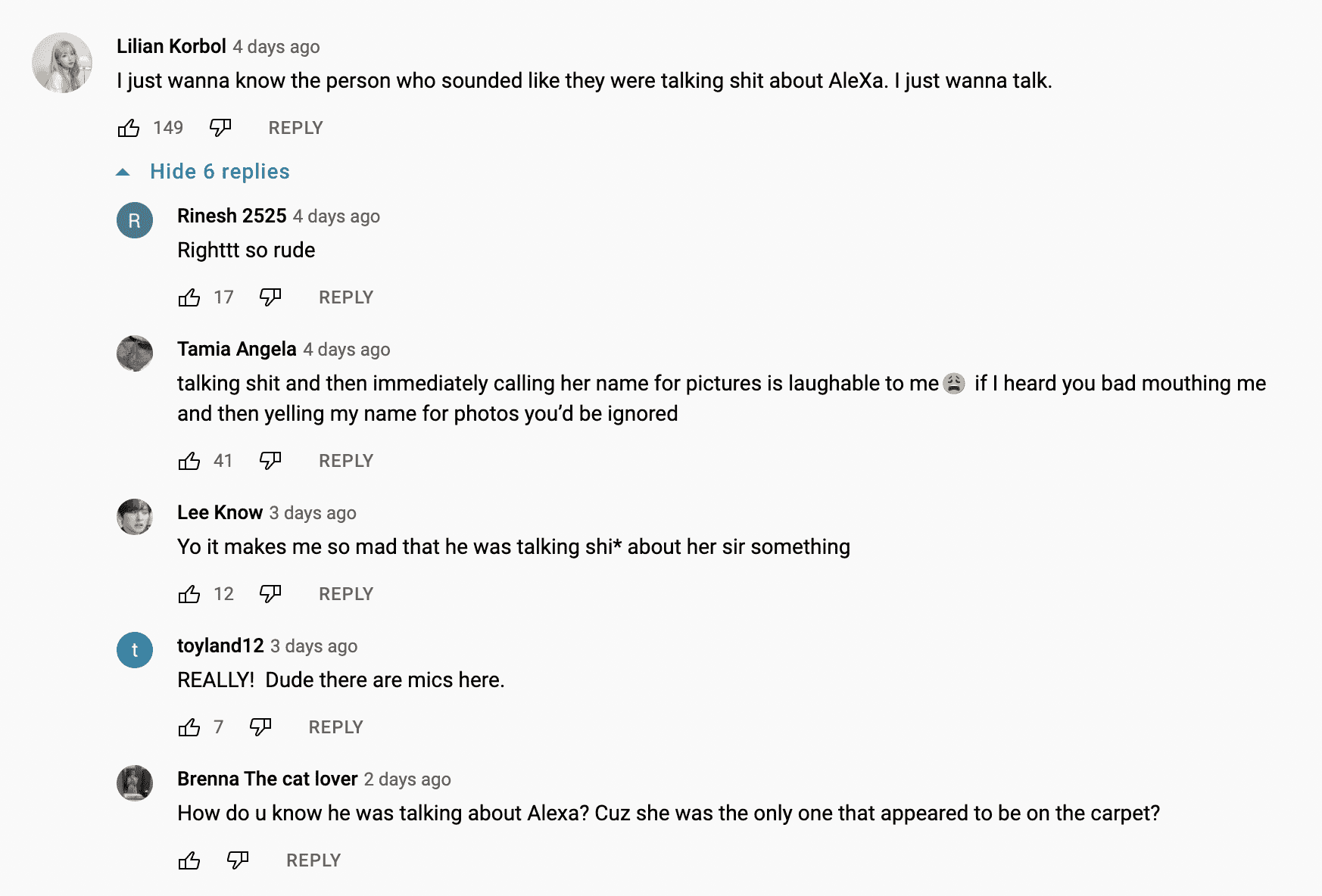This screenshot has height=896, width=1322.
Task: Like Tamia Angela's reply
Action: tap(189, 461)
